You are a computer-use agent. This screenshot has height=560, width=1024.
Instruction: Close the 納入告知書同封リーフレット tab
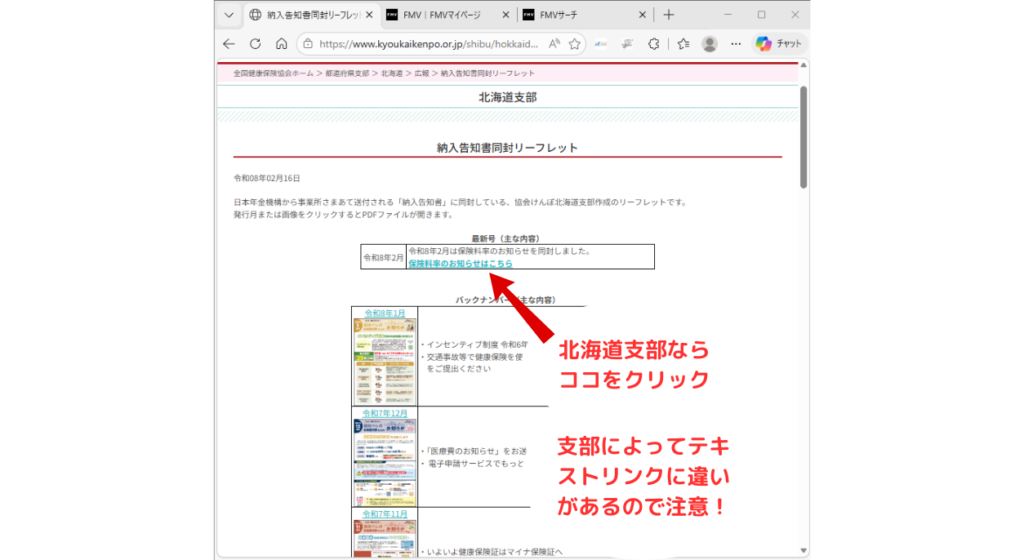[369, 14]
